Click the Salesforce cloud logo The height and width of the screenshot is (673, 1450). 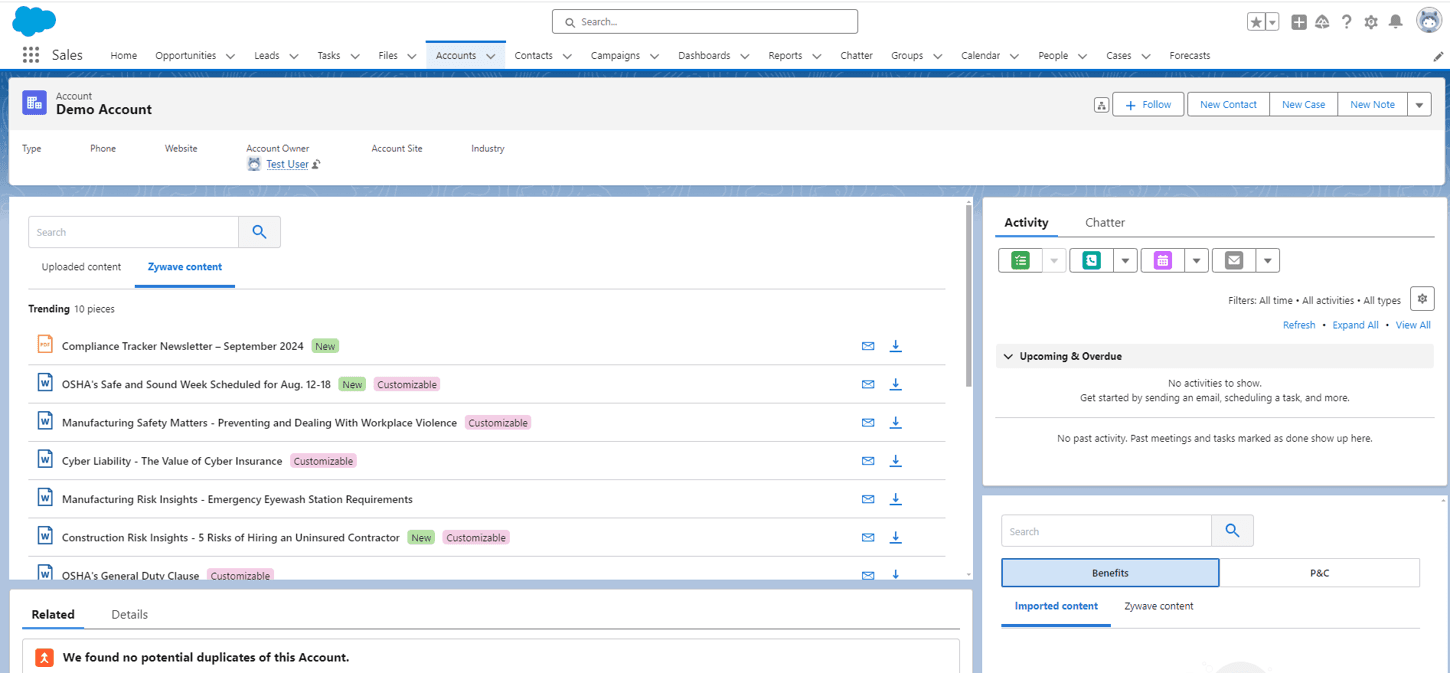point(35,20)
